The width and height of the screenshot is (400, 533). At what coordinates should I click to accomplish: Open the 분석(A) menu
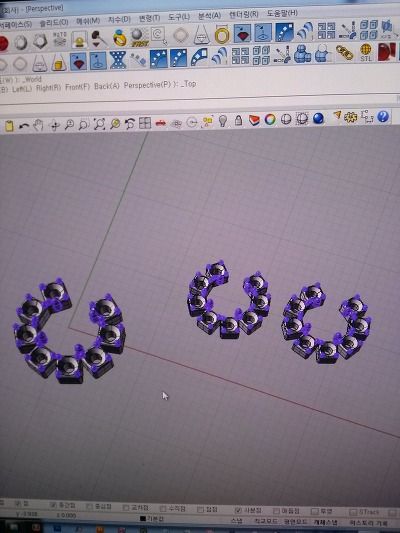209,16
